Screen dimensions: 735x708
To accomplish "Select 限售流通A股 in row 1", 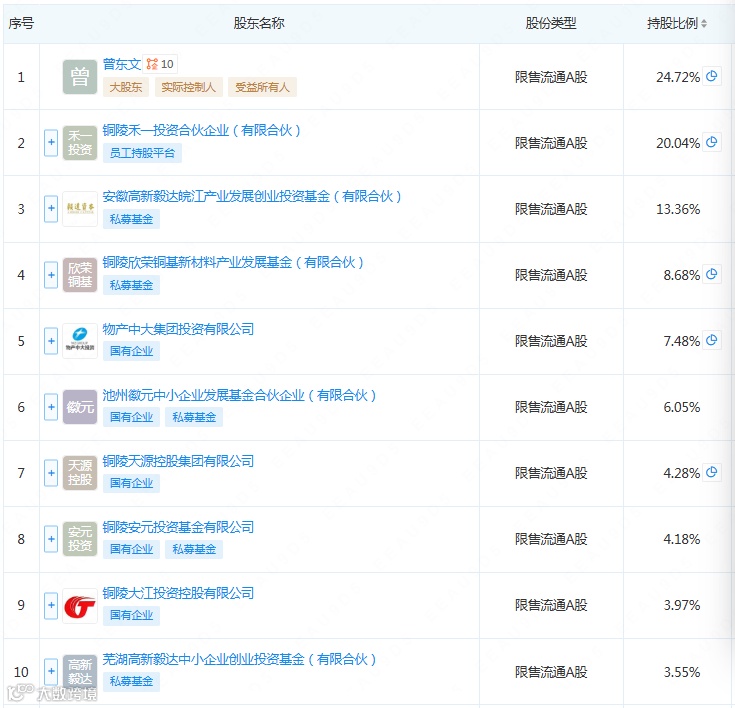I will tap(551, 77).
